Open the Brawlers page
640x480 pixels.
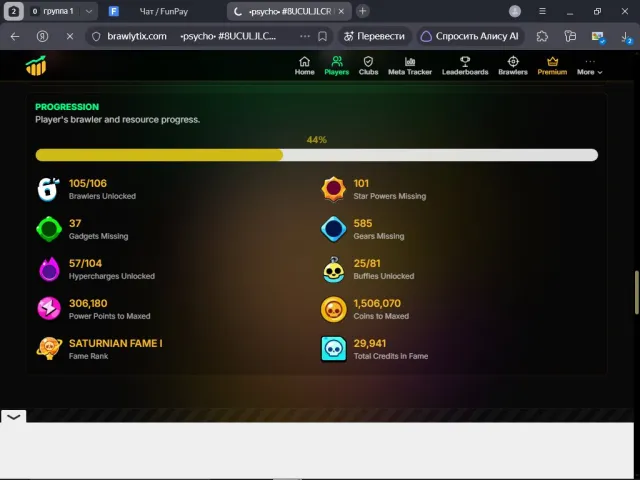513,66
